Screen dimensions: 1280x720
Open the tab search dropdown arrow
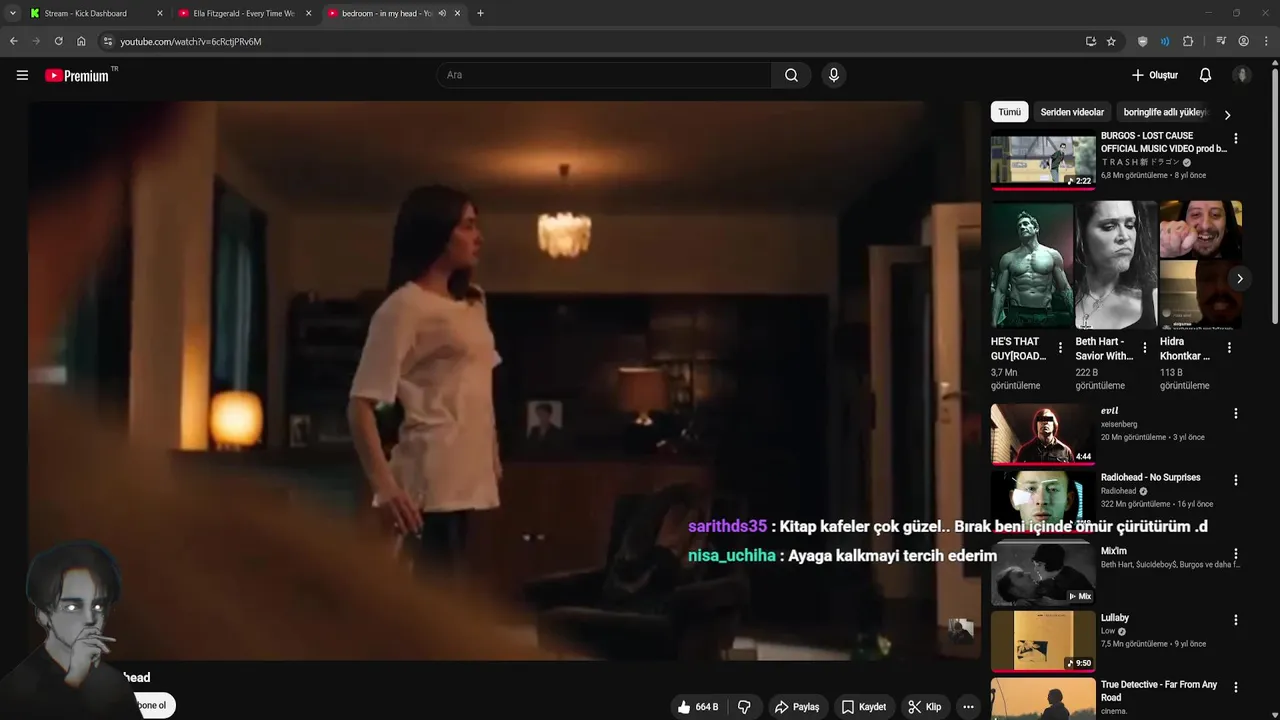click(13, 13)
